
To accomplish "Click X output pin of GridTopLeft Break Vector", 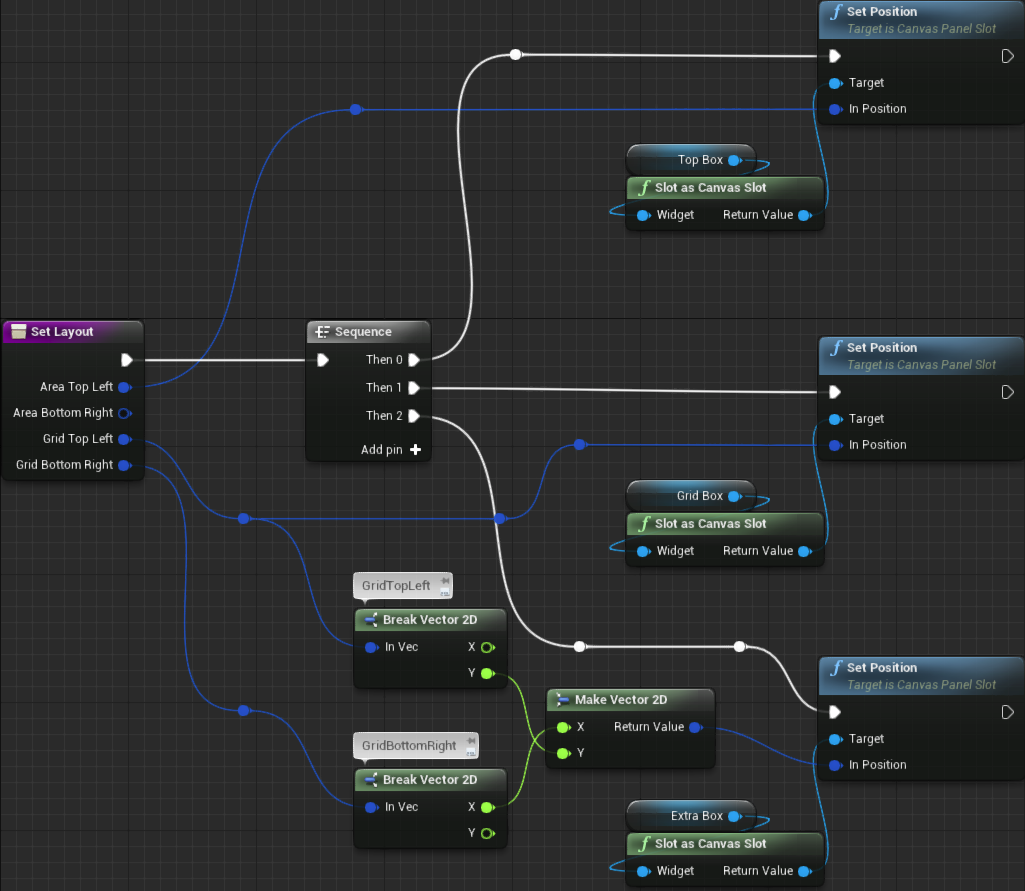I will pos(488,648).
